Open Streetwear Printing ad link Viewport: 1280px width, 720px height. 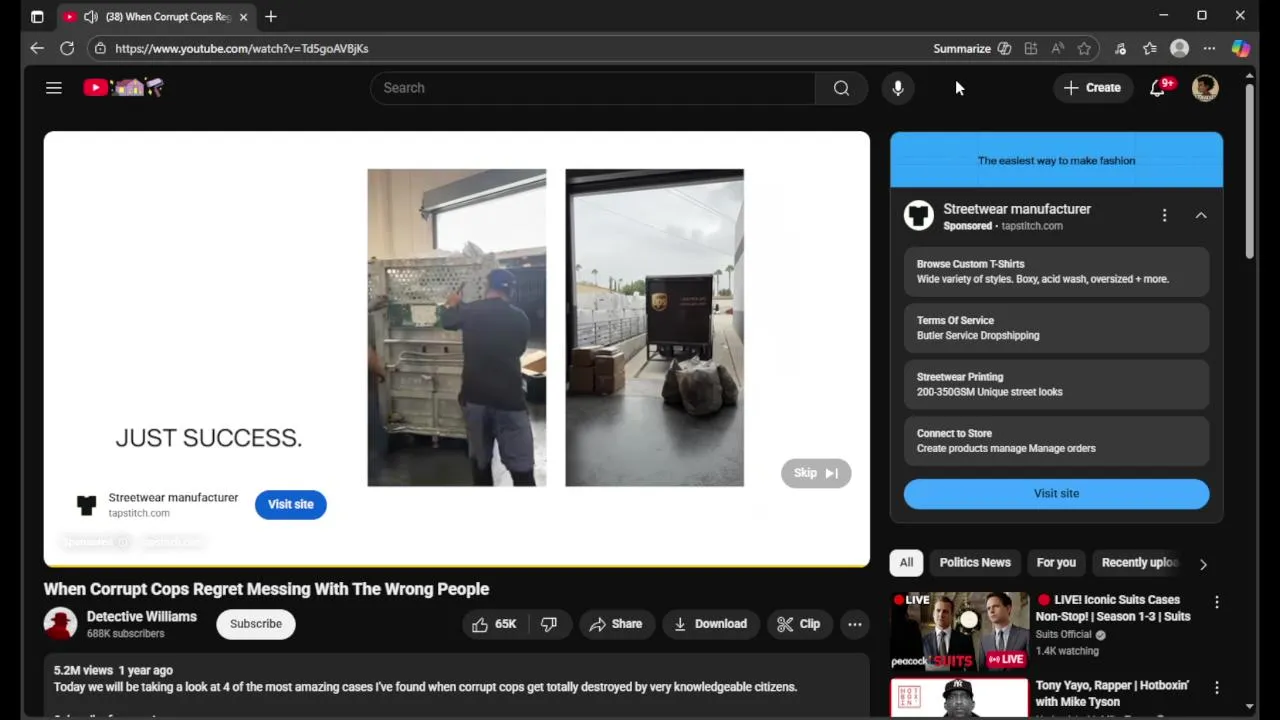coord(1057,384)
